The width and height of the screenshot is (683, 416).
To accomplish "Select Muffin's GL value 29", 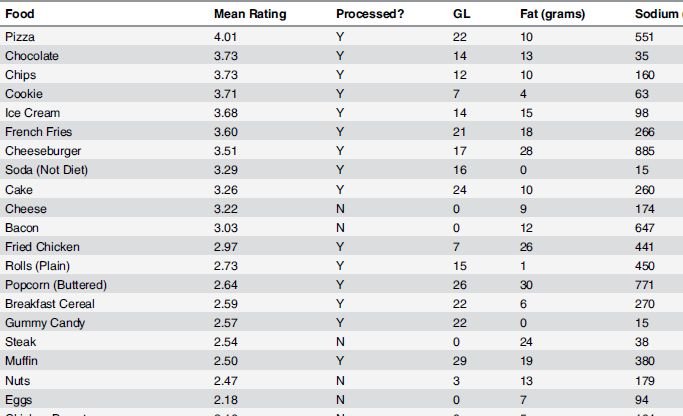I will pyautogui.click(x=460, y=361).
